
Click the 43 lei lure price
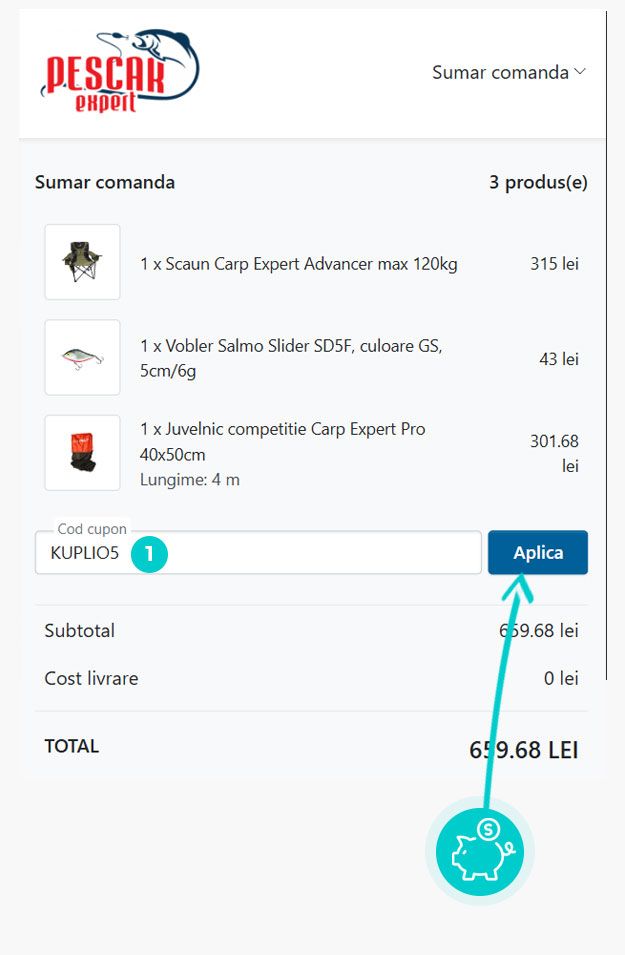pos(558,359)
